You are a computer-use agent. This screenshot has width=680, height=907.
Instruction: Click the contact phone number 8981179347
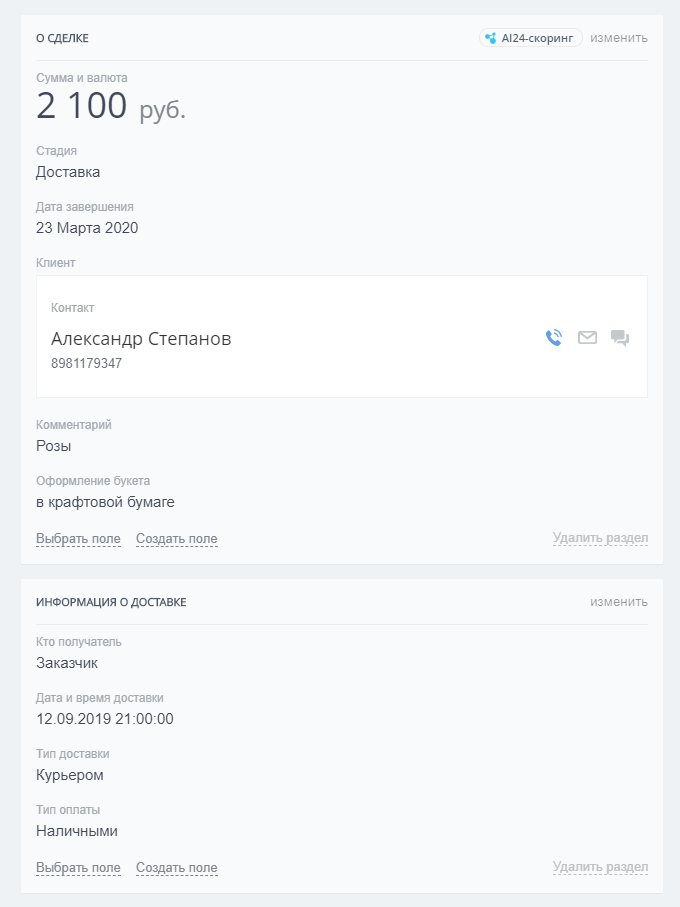[x=86, y=363]
